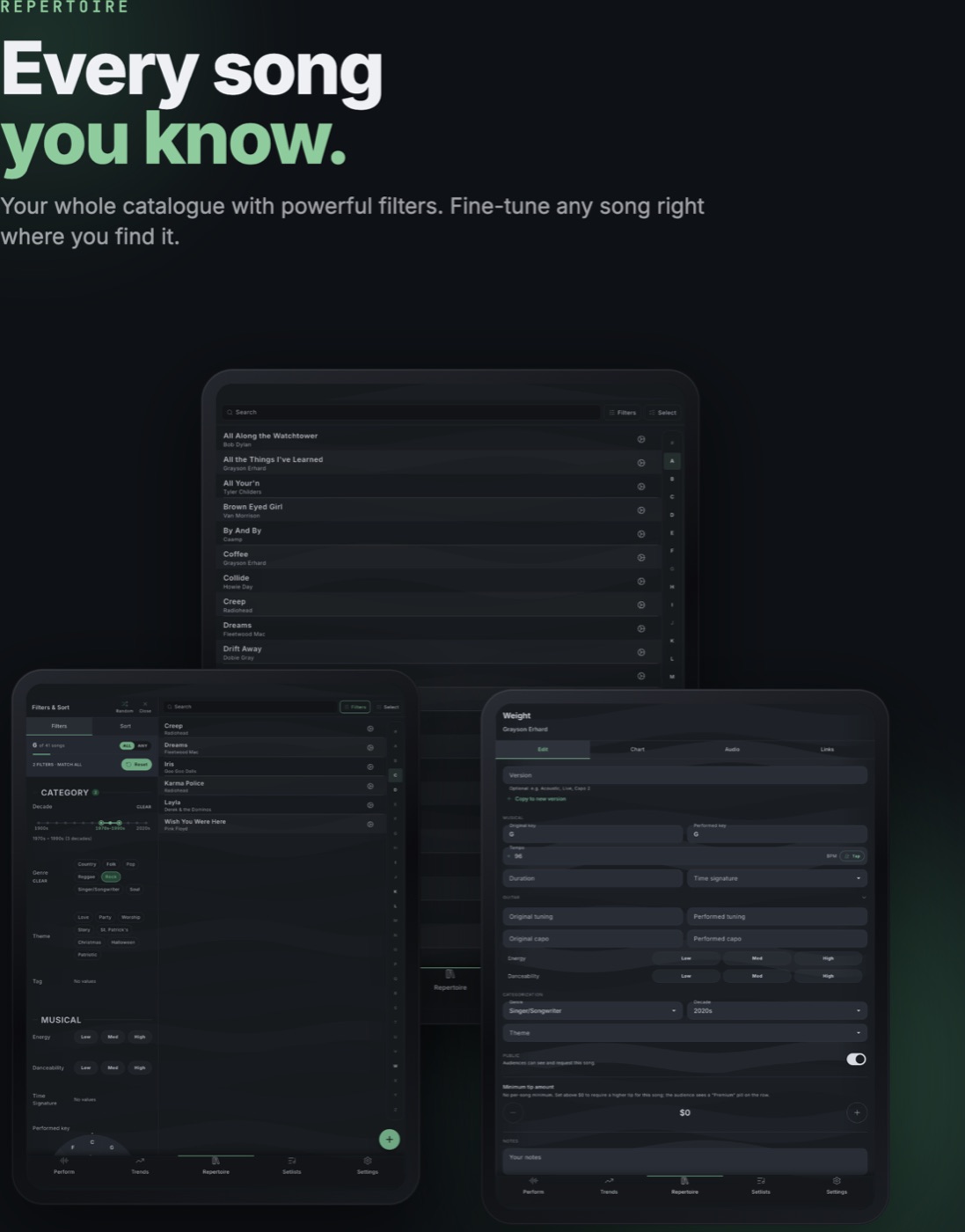Click the Version input field
This screenshot has height=1232, width=965.
(685, 775)
